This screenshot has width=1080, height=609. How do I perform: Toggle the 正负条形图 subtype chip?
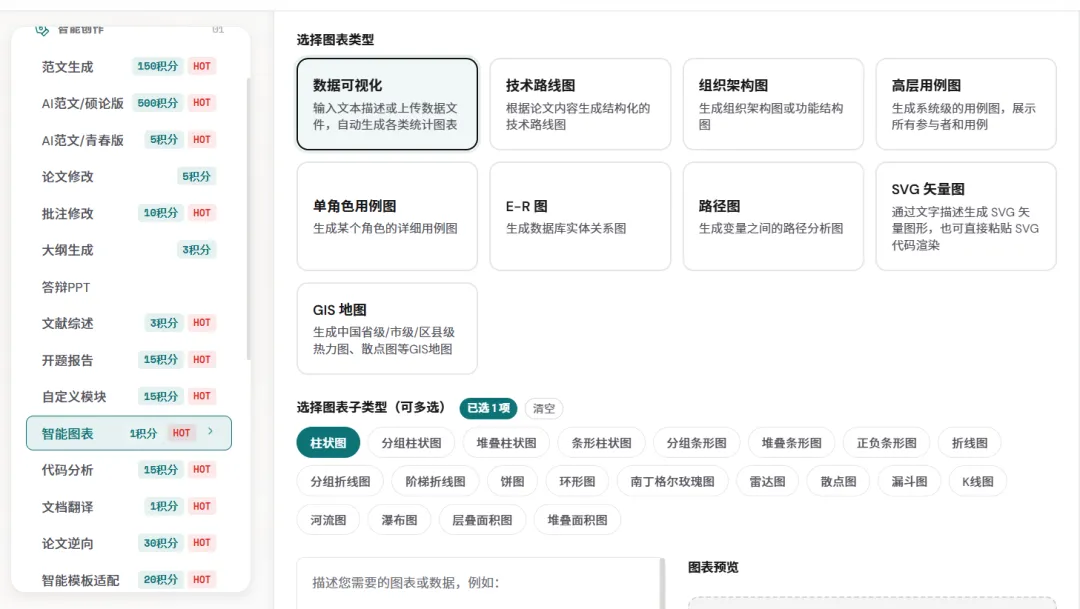point(886,443)
